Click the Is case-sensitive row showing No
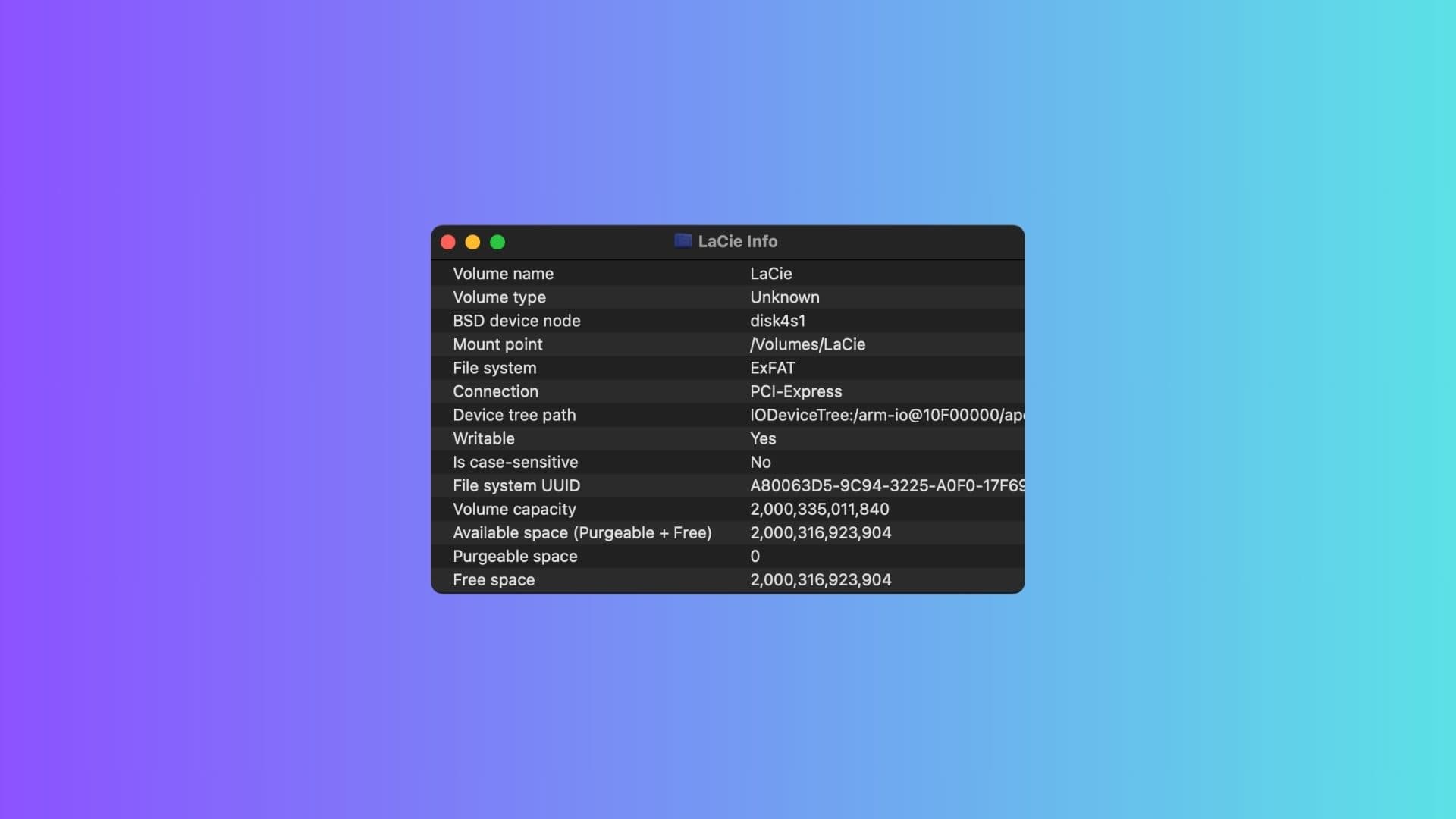The height and width of the screenshot is (819, 1456). [x=760, y=462]
